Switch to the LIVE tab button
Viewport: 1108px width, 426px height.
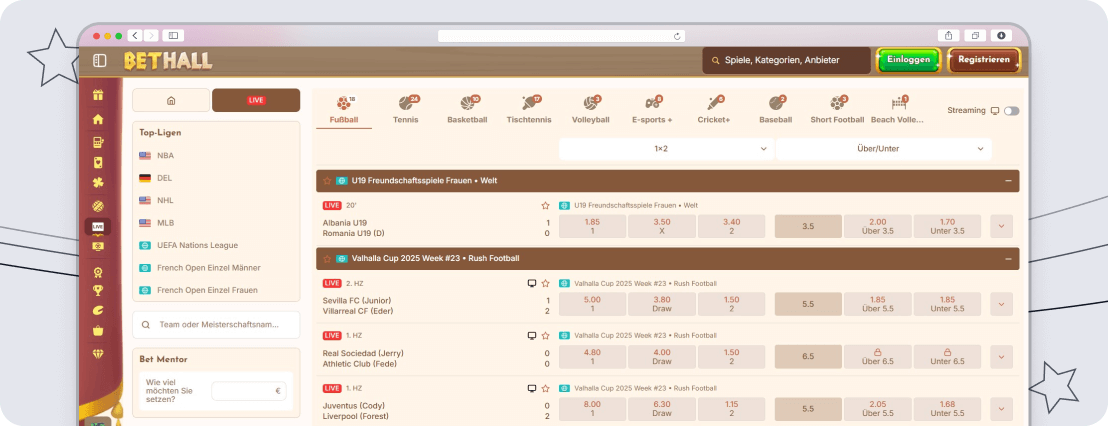(x=256, y=100)
